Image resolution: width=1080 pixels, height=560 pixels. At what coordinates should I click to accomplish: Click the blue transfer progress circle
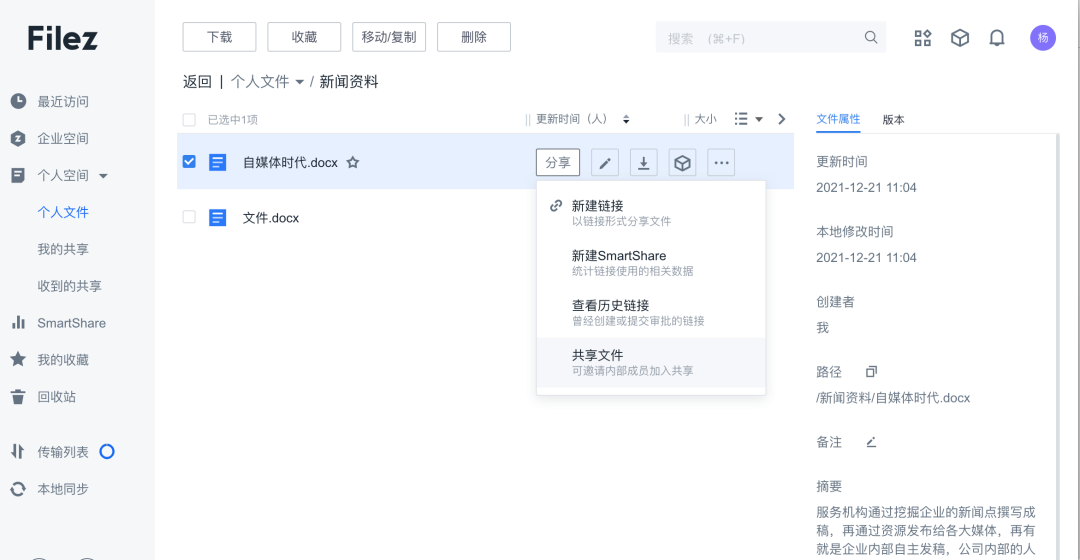(x=107, y=451)
